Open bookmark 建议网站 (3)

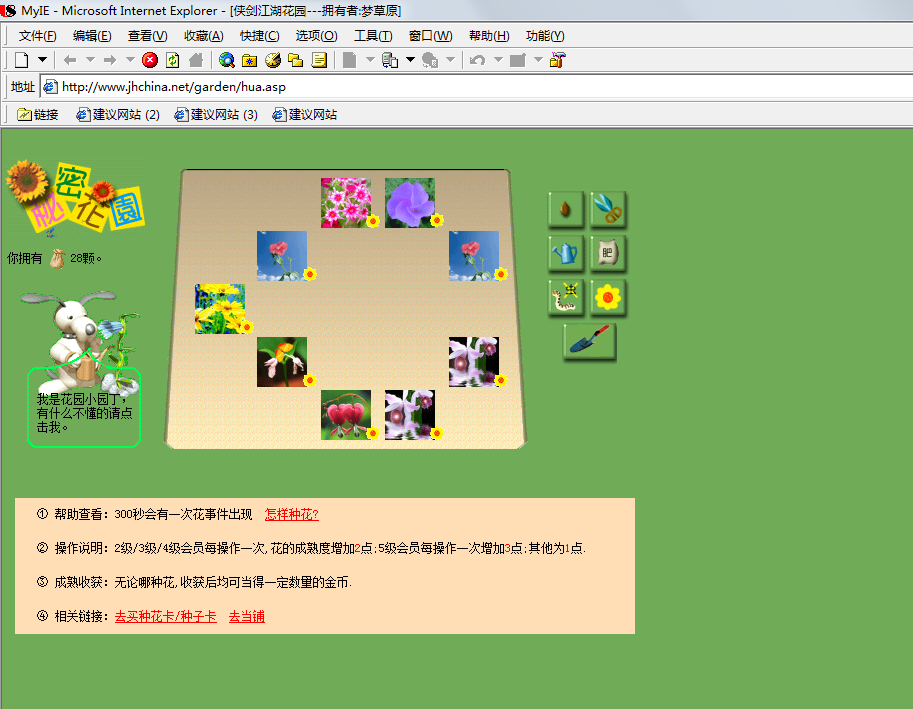coord(216,115)
